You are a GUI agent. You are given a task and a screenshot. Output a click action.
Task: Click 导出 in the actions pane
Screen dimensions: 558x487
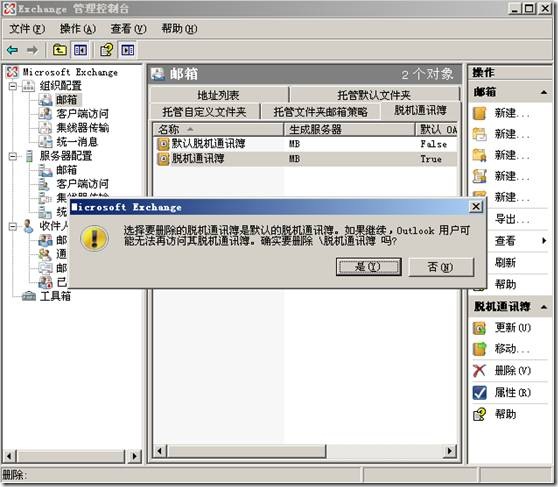click(x=512, y=219)
